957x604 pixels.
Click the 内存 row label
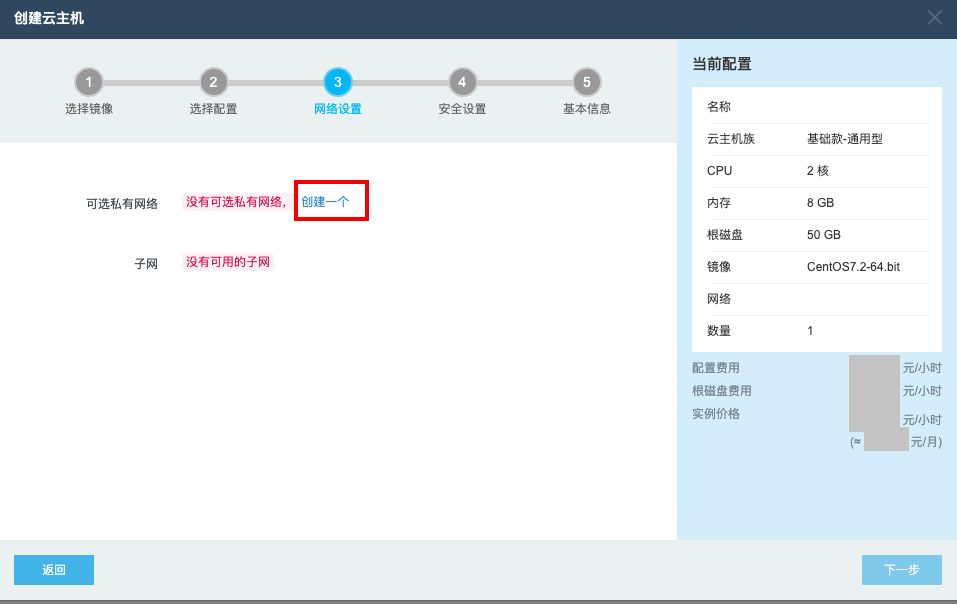pyautogui.click(x=719, y=203)
